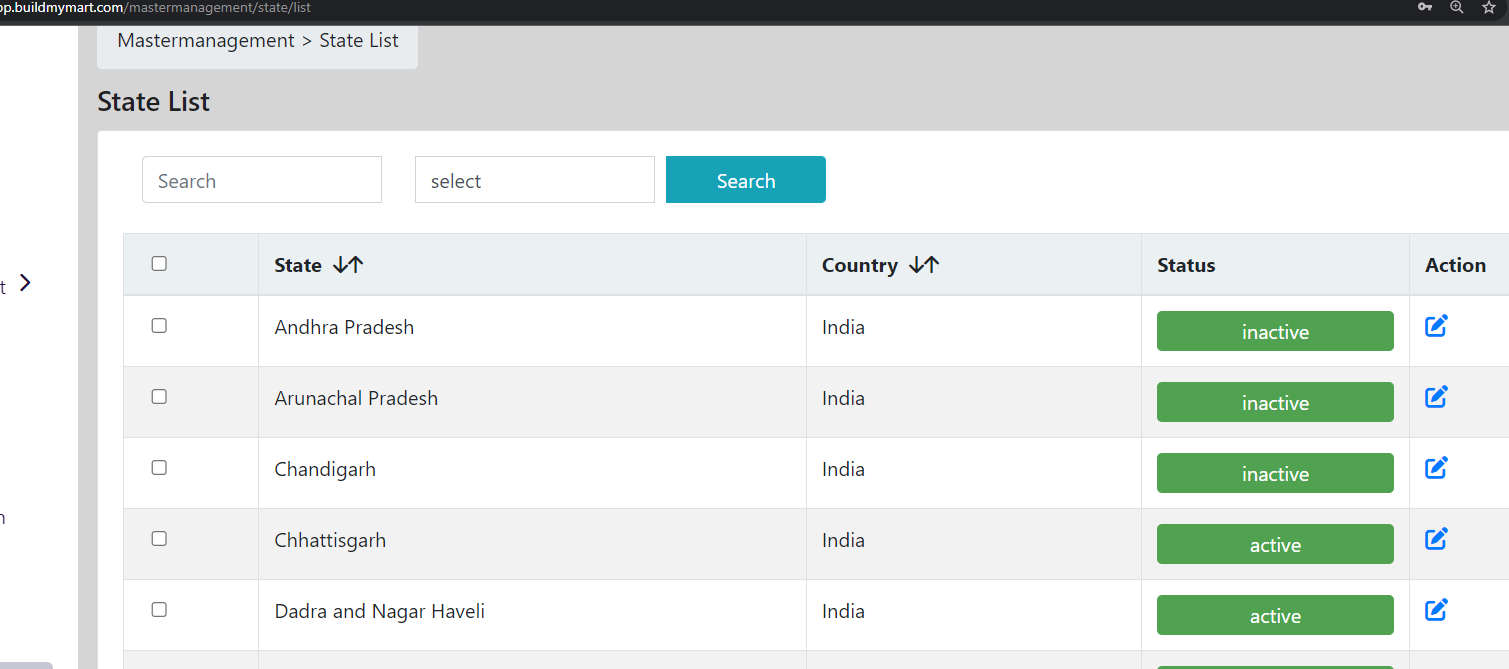The width and height of the screenshot is (1509, 669).
Task: Click 'India' in the Andhra Pradesh row
Action: (x=843, y=327)
